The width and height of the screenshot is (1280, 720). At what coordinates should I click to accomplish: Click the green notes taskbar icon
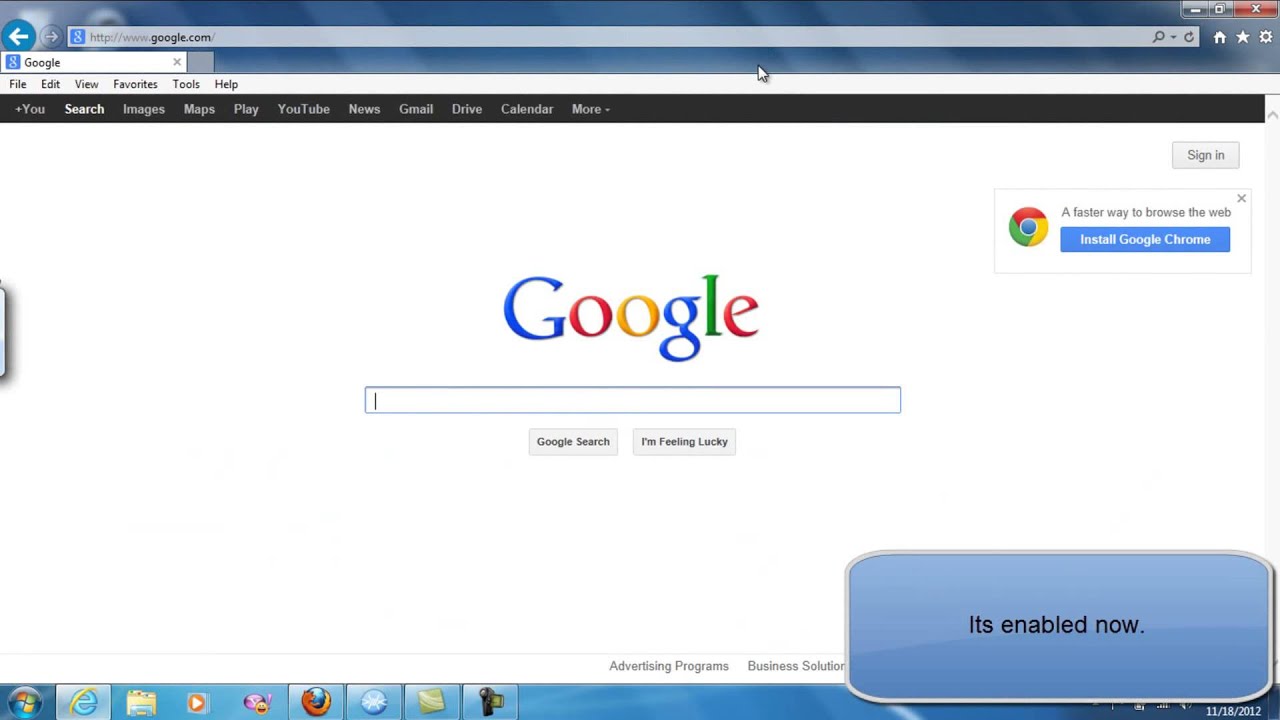(x=432, y=703)
